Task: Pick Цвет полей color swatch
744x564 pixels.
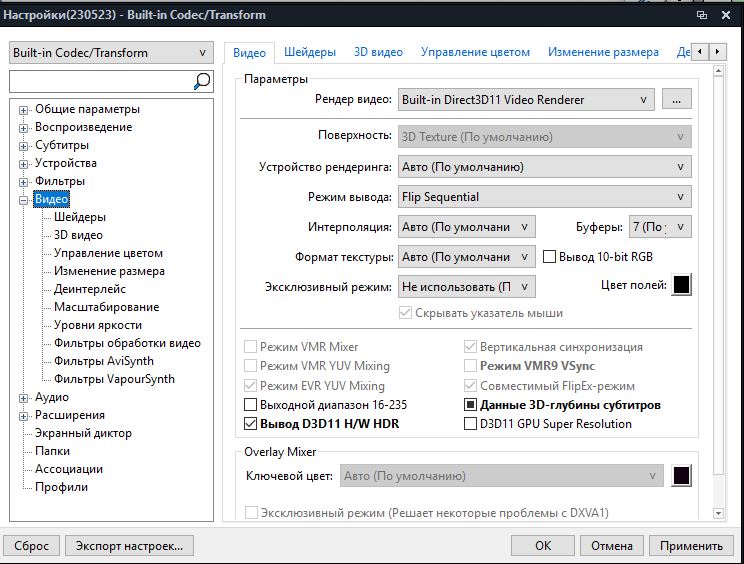Action: coord(681,285)
